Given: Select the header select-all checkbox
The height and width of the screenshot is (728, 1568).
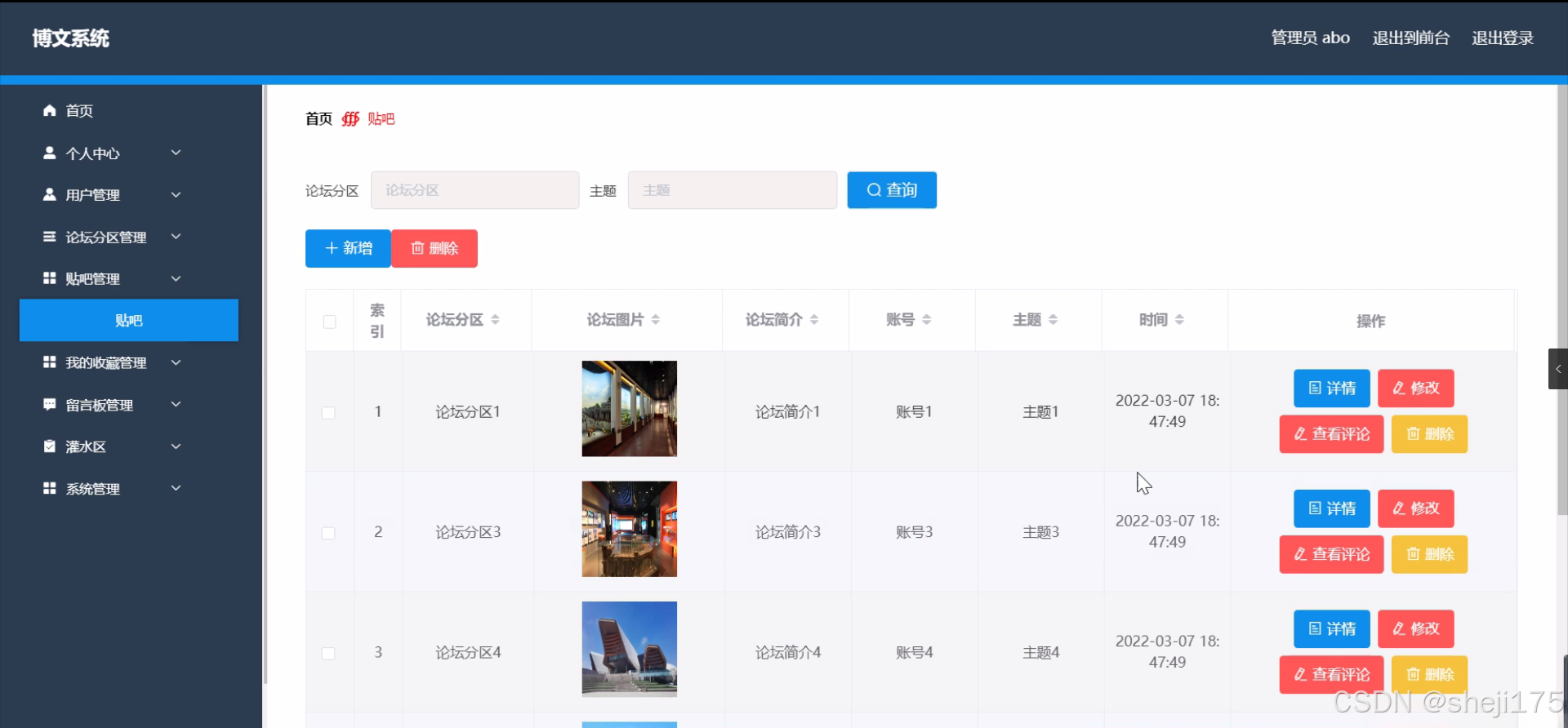Looking at the screenshot, I should tap(329, 322).
